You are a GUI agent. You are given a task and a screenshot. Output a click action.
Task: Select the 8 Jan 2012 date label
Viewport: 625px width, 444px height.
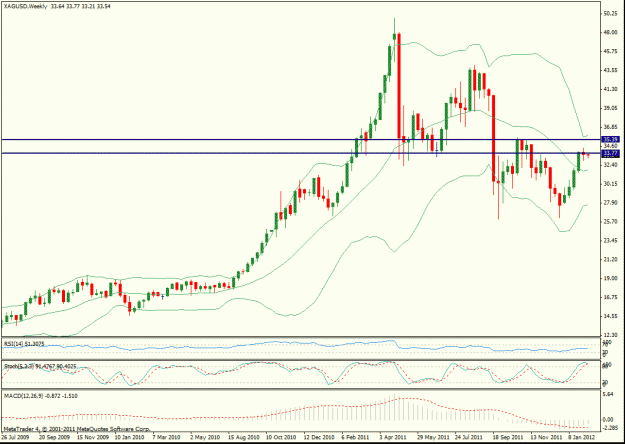click(x=582, y=437)
